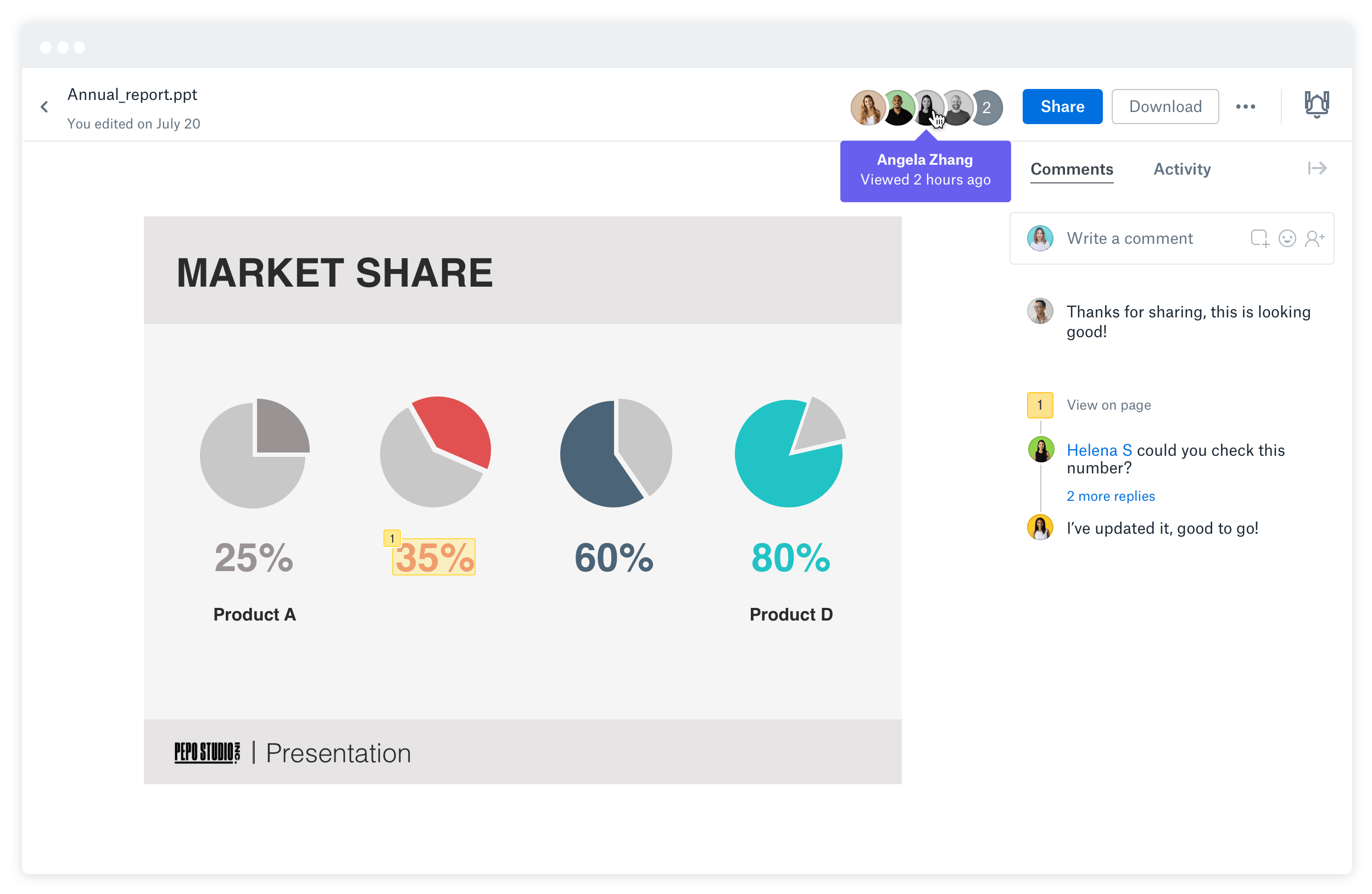Select the Comments tab
The image size is (1372, 894).
[1072, 169]
